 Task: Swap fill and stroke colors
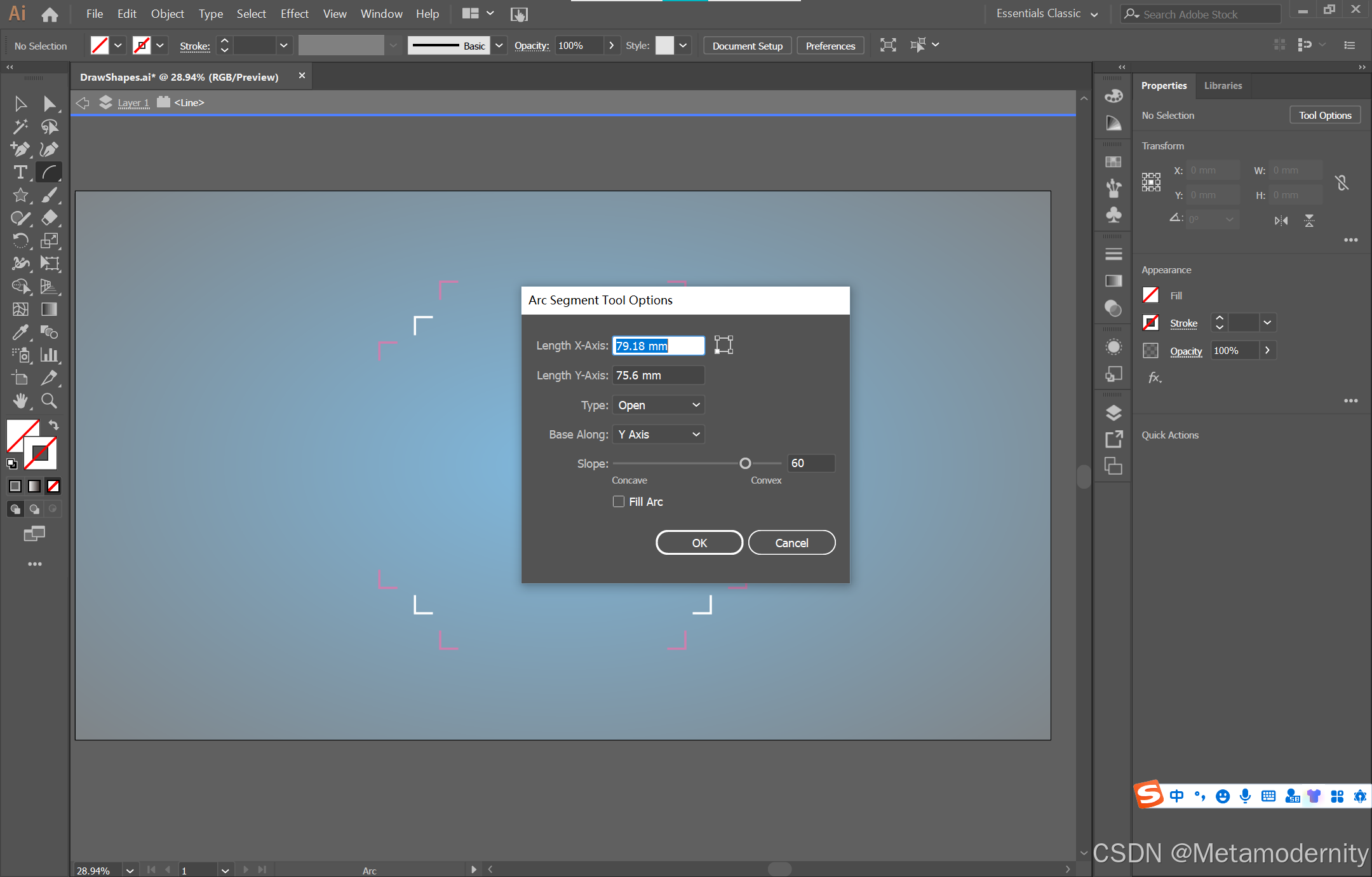tap(54, 425)
